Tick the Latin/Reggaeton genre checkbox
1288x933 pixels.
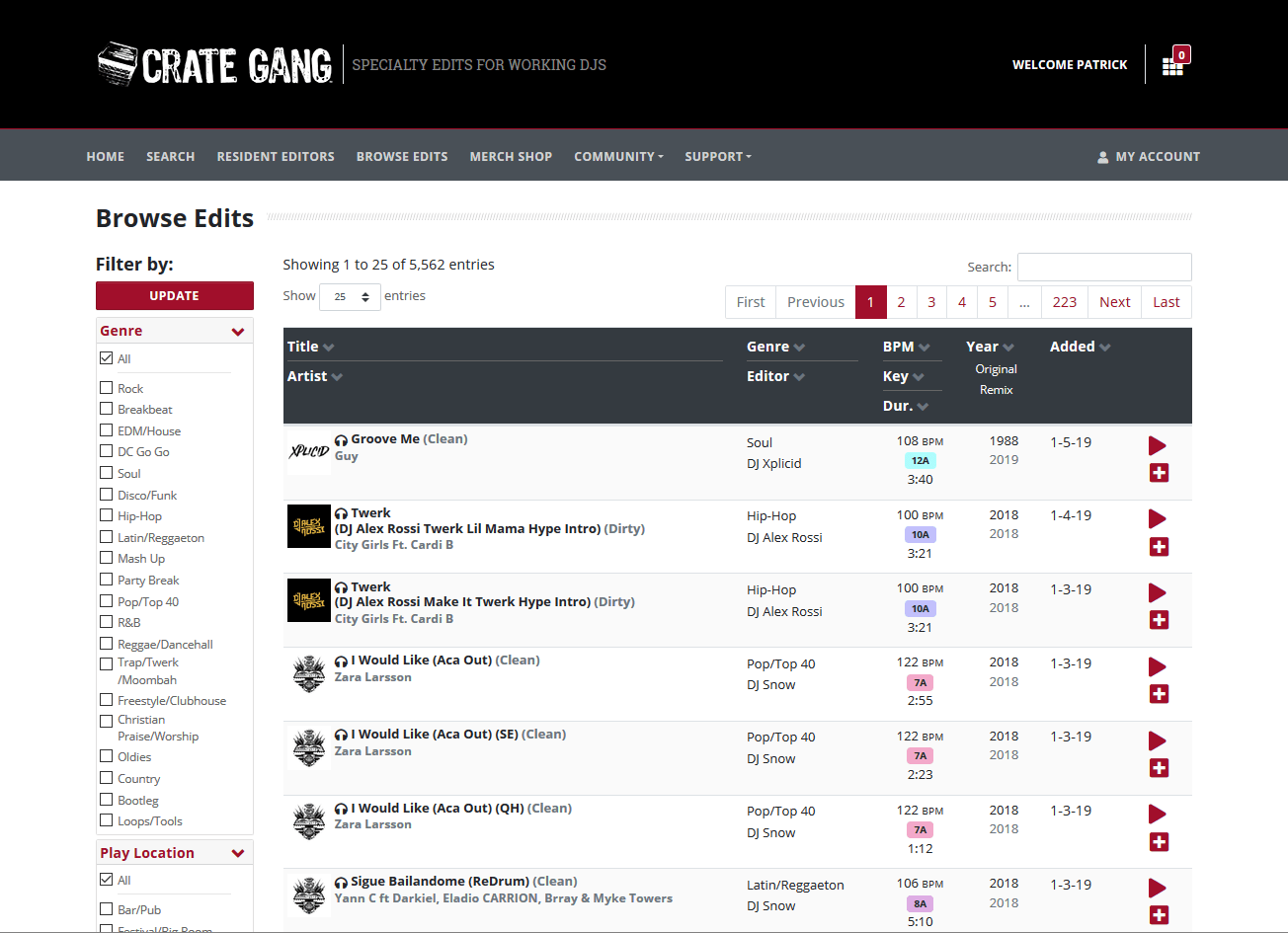(x=106, y=537)
